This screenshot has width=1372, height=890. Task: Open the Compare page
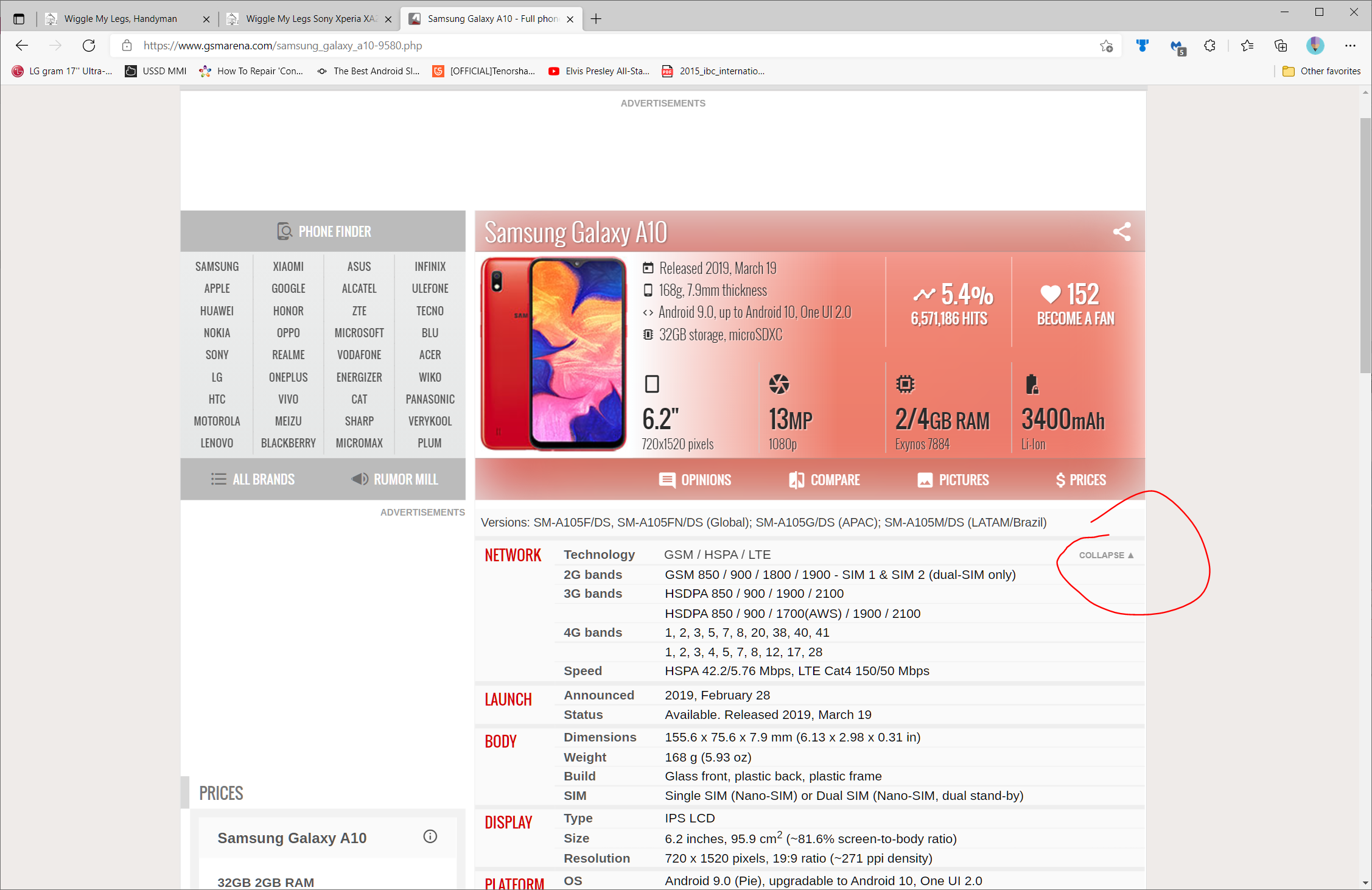(x=824, y=480)
